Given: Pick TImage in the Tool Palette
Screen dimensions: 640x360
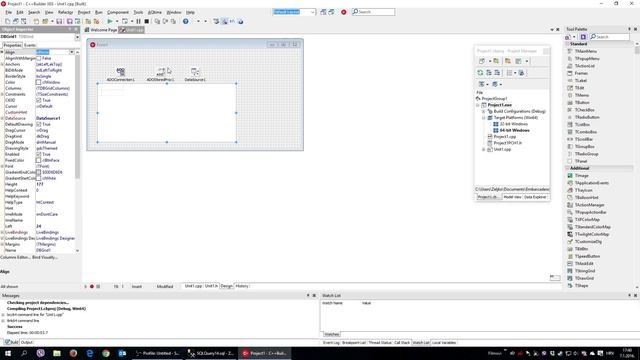Looking at the screenshot, I should [x=582, y=176].
